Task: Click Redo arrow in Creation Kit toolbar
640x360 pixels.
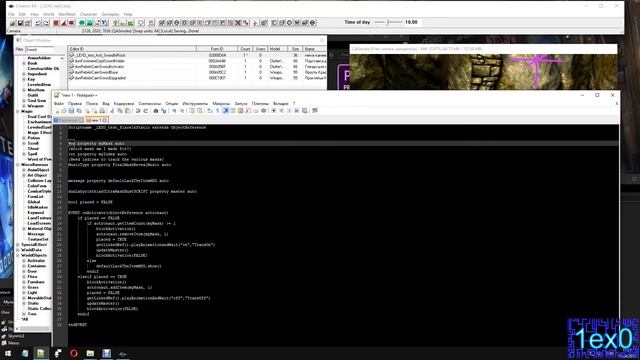Action: pos(46,23)
